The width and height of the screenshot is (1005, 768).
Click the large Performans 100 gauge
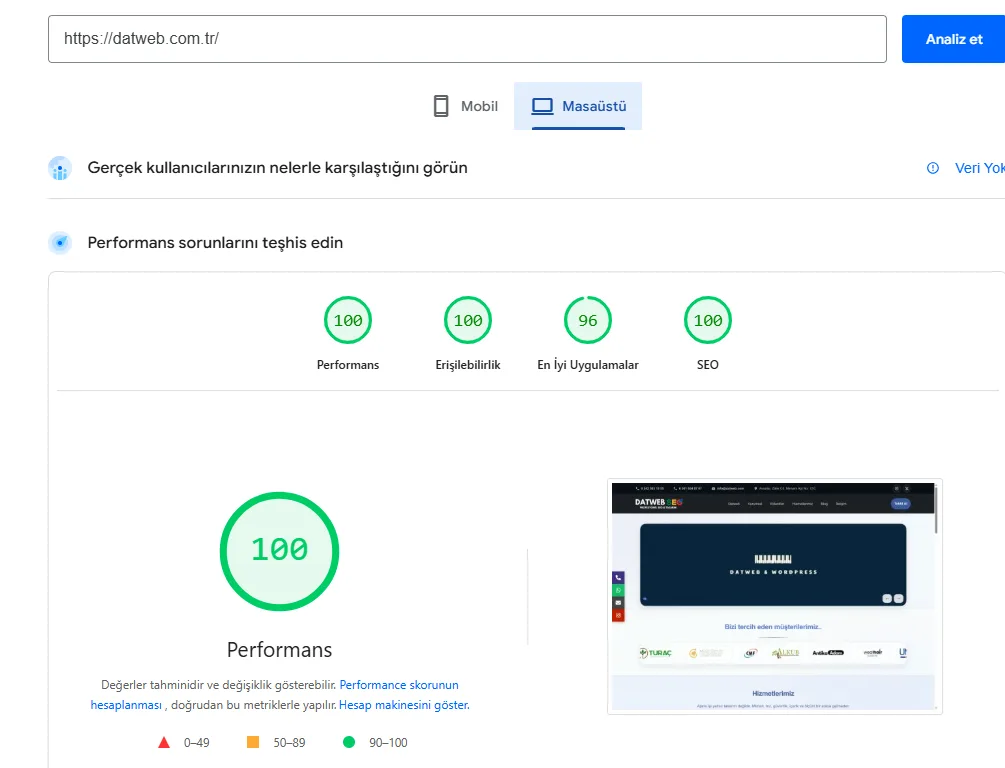[279, 551]
